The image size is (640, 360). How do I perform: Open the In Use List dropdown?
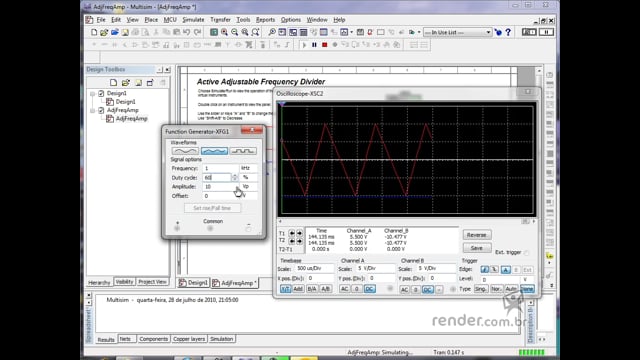(488, 32)
